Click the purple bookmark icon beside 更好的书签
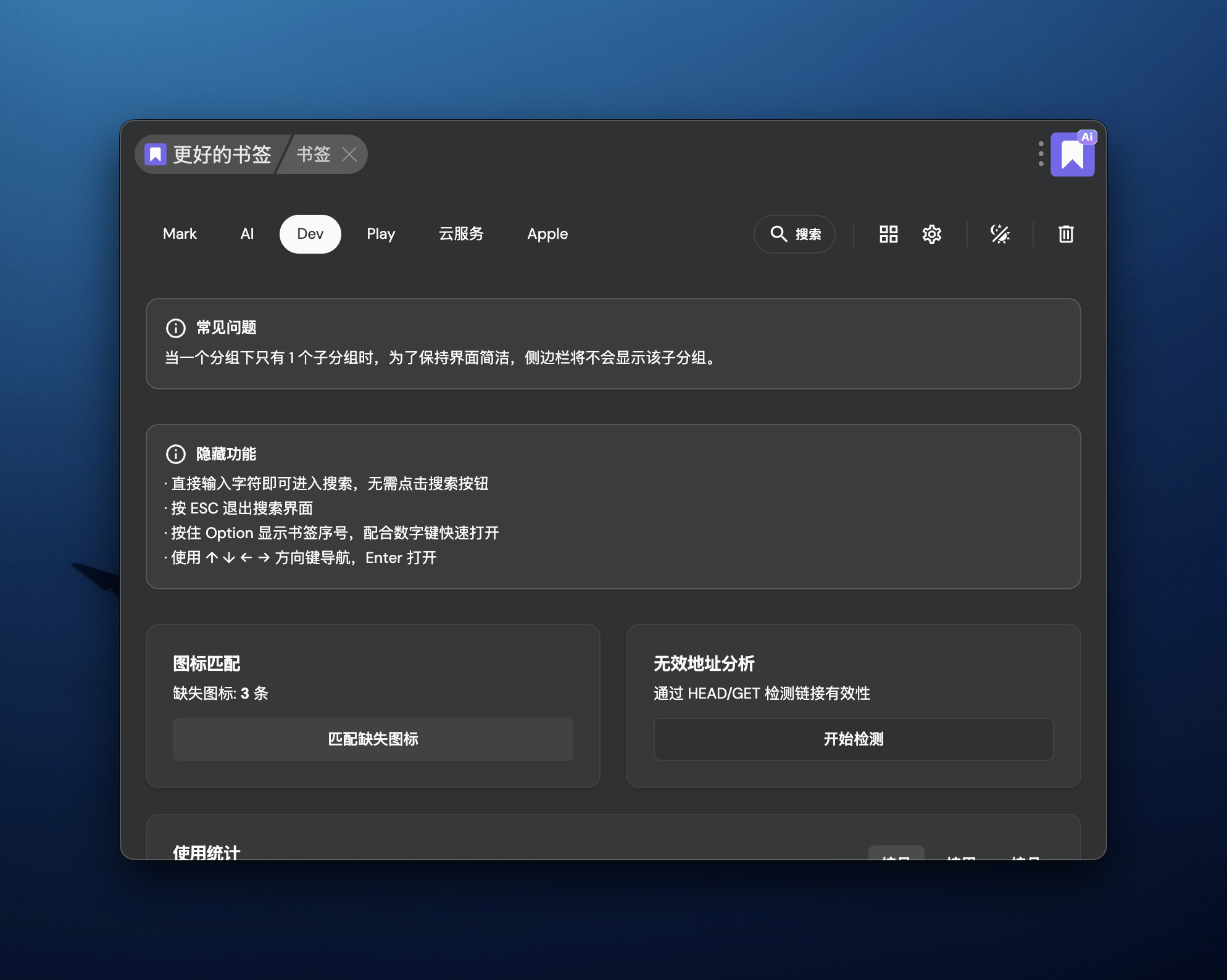This screenshot has width=1227, height=980. (x=156, y=154)
